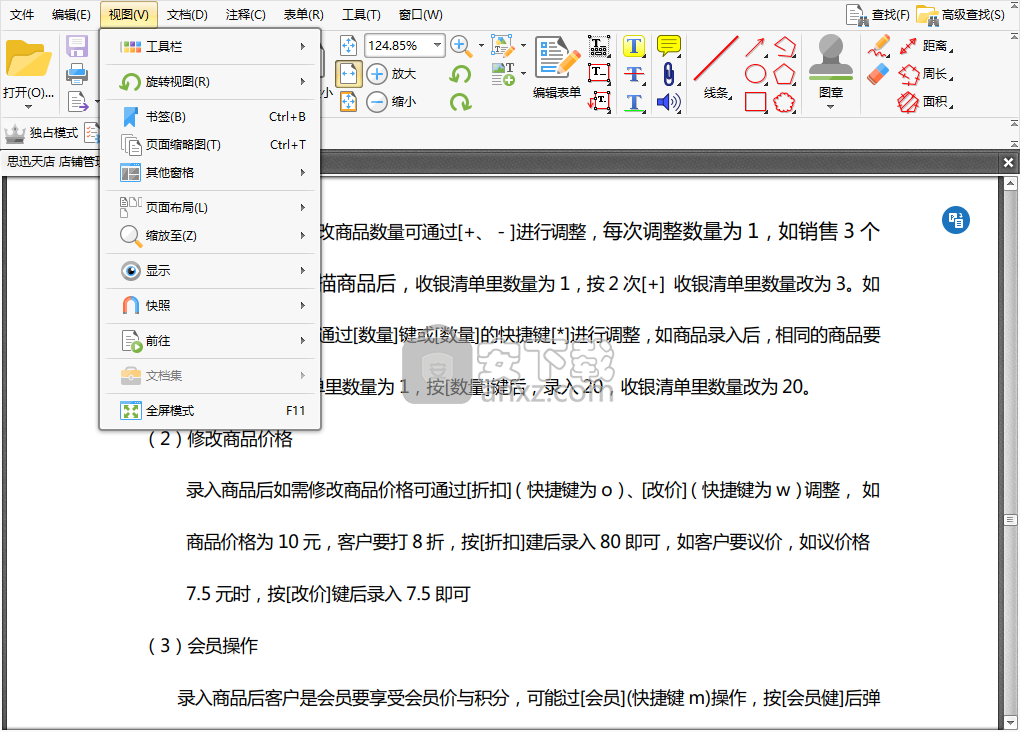Expand the 旋转视图(R) submenu
This screenshot has width=1020, height=732.
tap(210, 82)
